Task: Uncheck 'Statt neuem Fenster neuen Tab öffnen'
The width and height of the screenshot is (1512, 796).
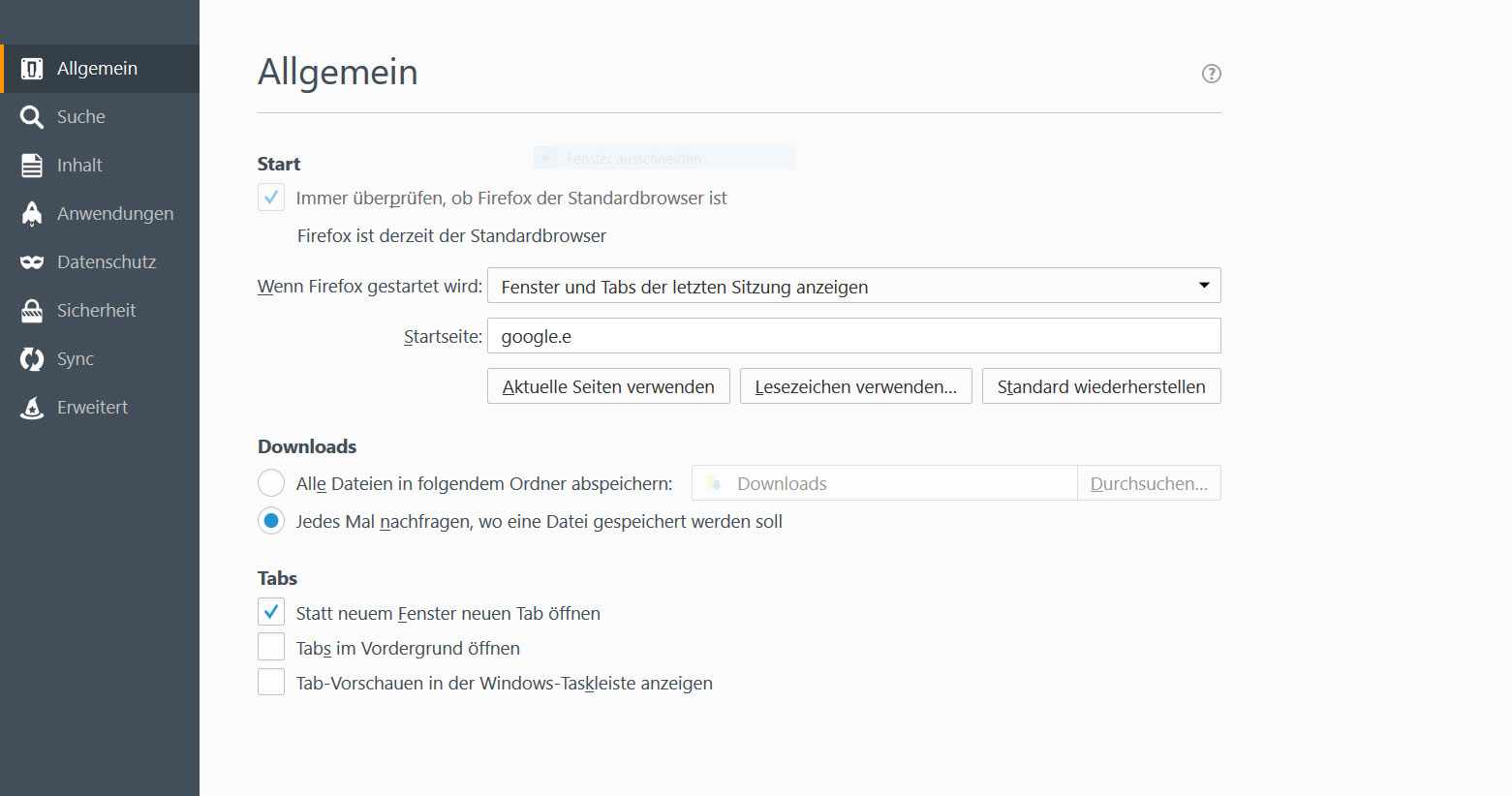Action: point(271,612)
